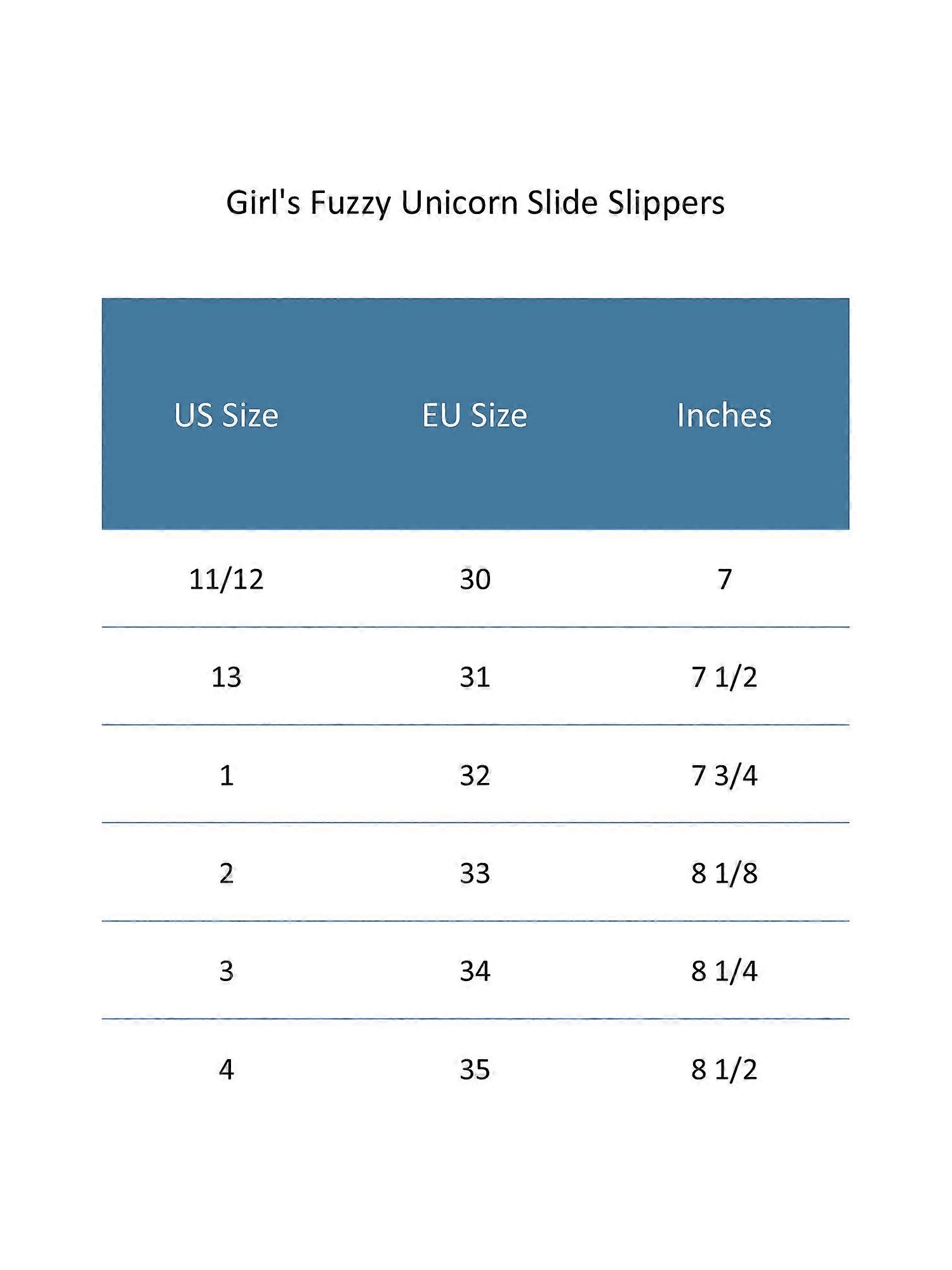This screenshot has width=952, height=1270.
Task: Click the 7 3/4 inches value
Action: click(x=725, y=775)
